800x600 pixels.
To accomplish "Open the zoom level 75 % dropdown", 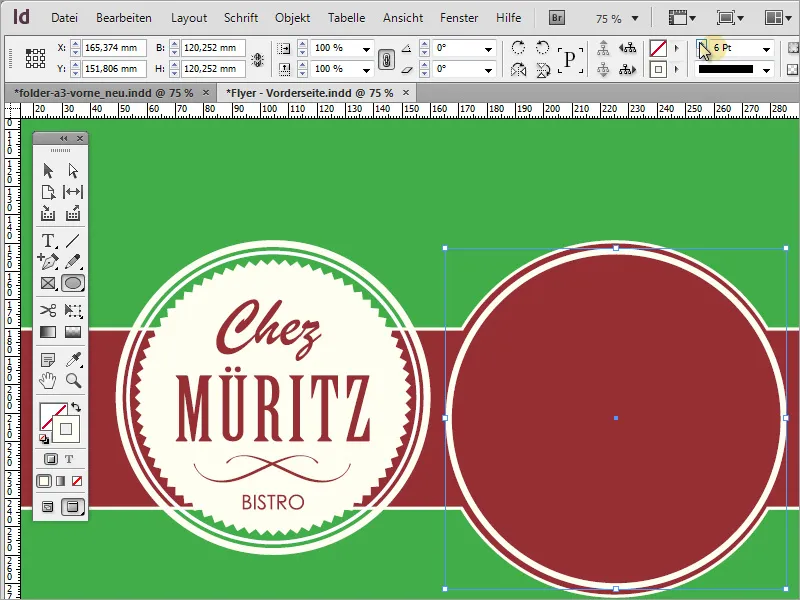I will [635, 18].
